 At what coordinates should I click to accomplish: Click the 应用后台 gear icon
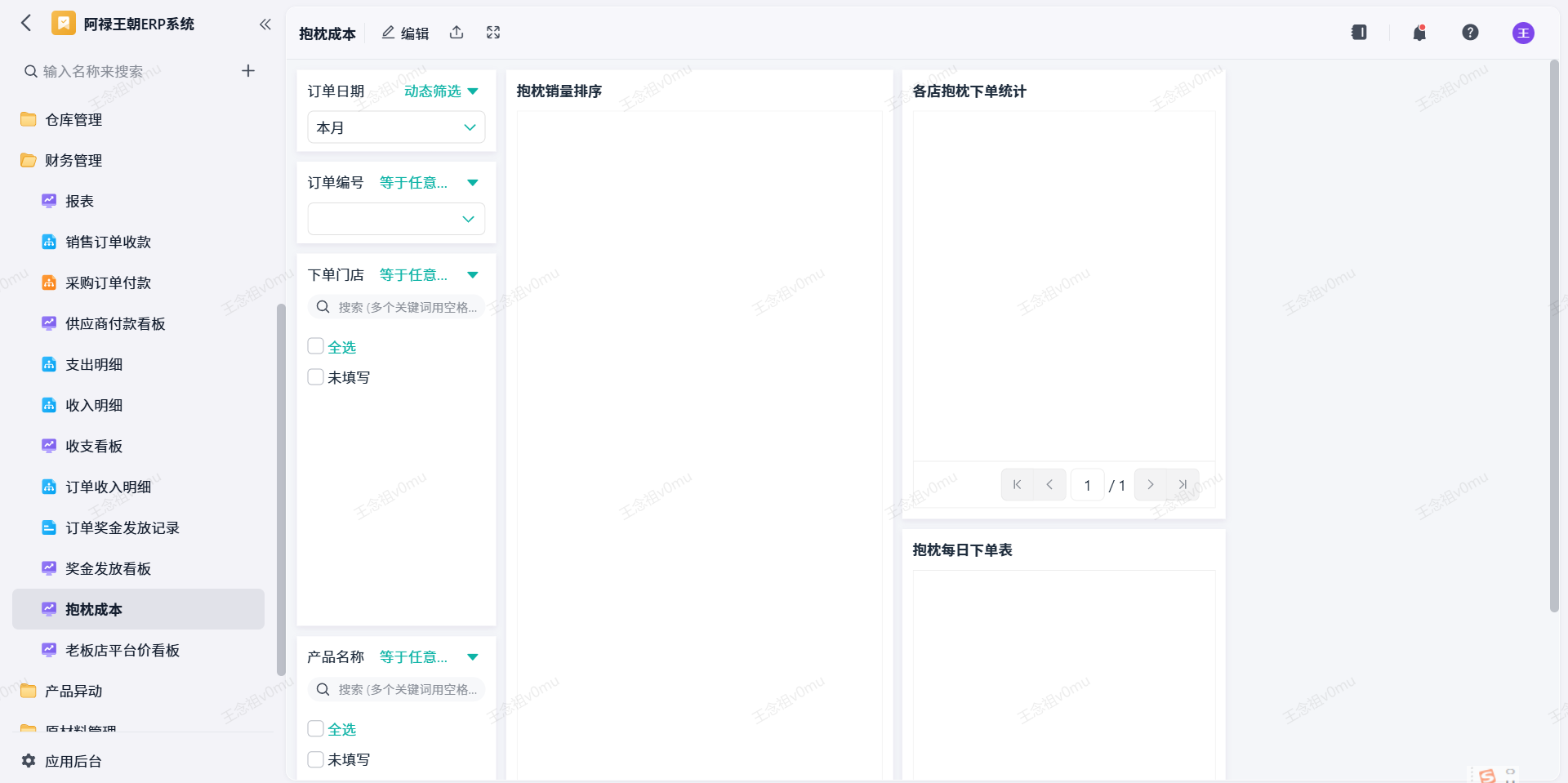pyautogui.click(x=29, y=761)
